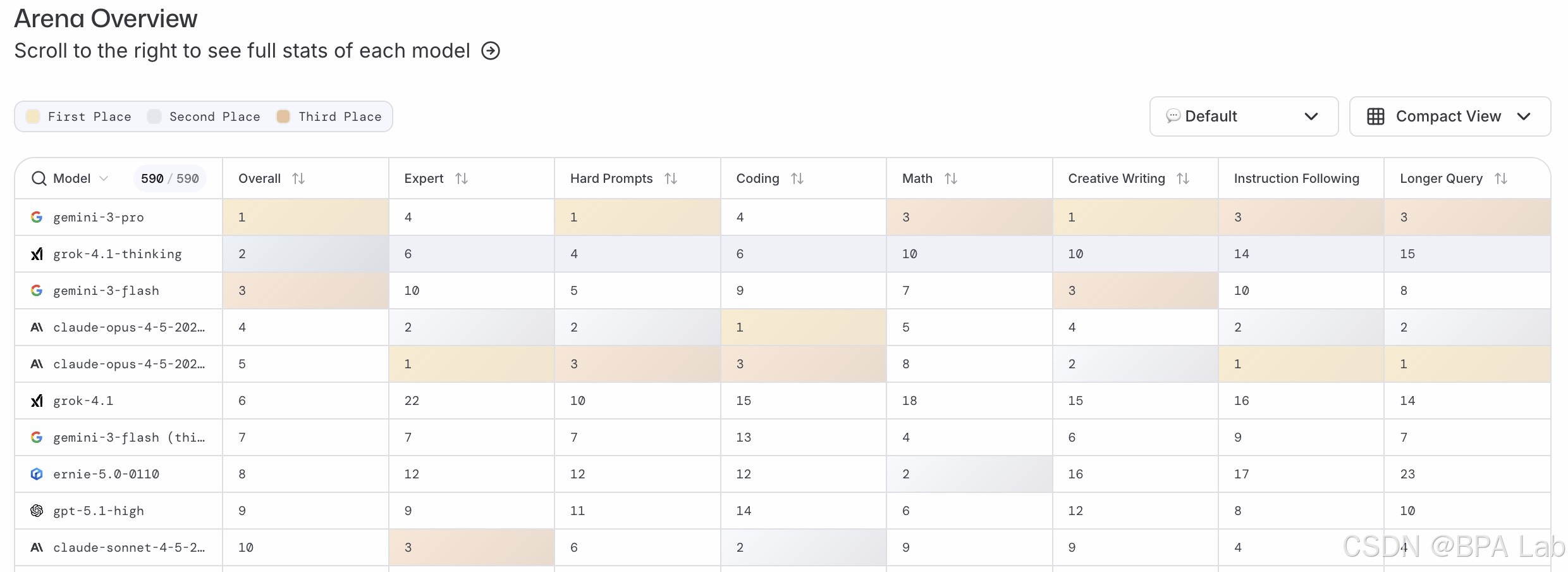
Task: Click the Instruction Following column header
Action: click(1296, 178)
